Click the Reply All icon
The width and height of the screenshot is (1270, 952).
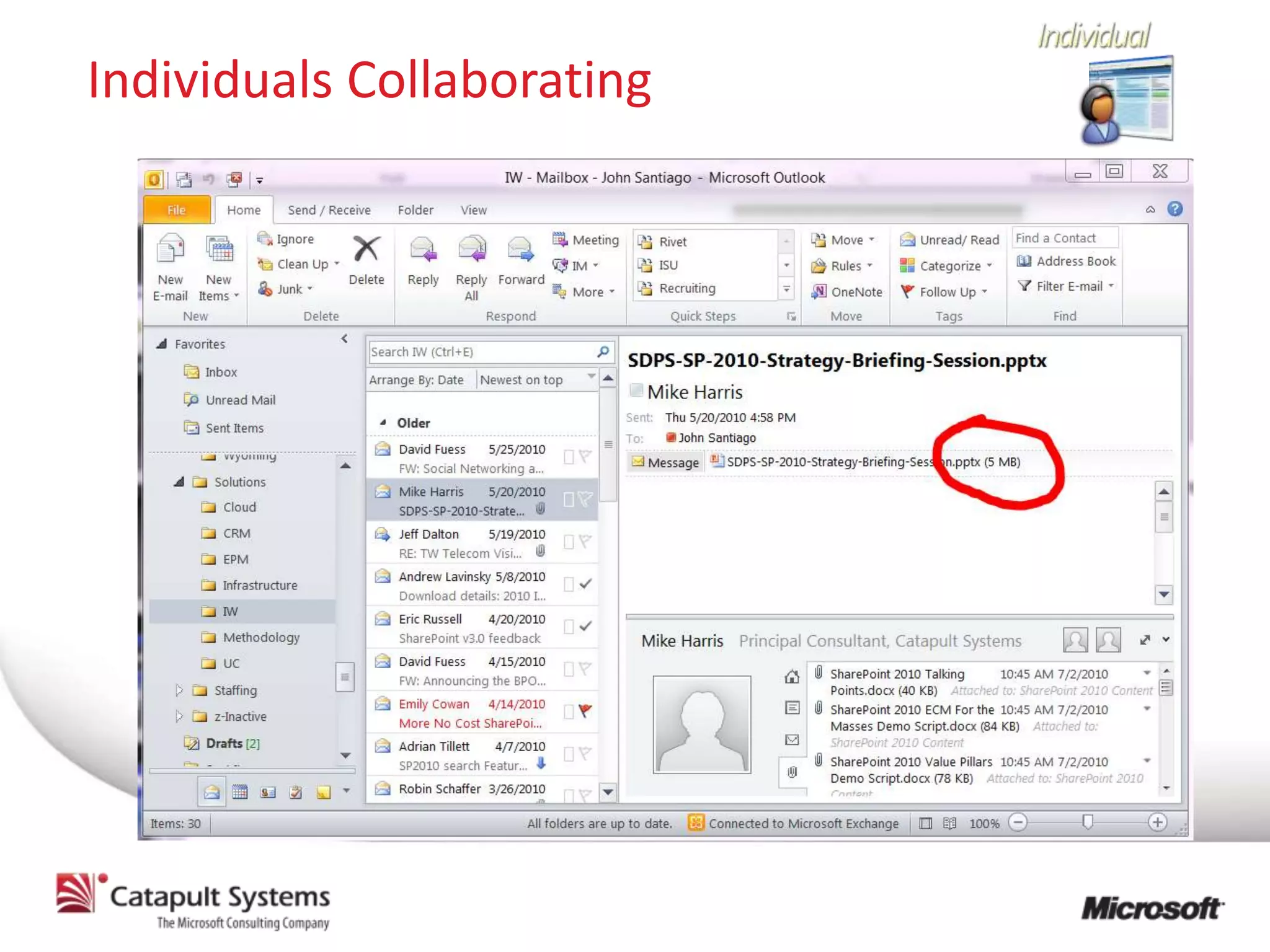pyautogui.click(x=471, y=249)
